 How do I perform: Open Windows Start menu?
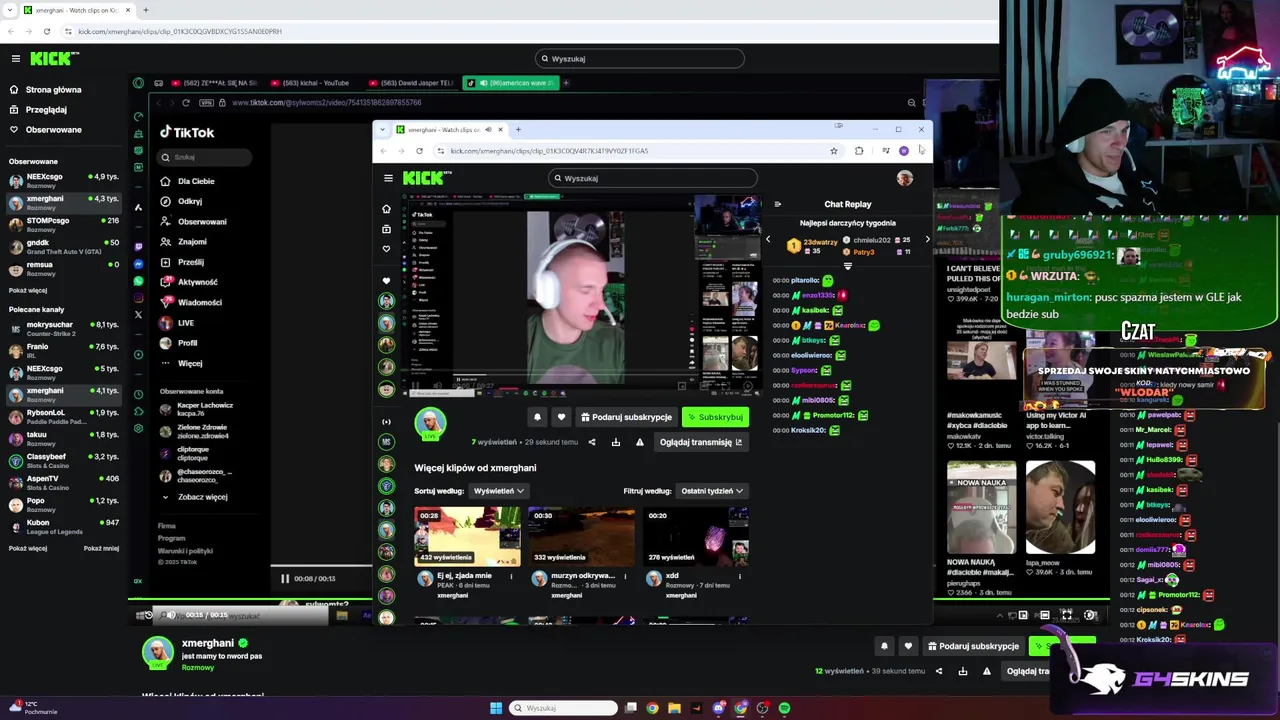click(x=496, y=708)
